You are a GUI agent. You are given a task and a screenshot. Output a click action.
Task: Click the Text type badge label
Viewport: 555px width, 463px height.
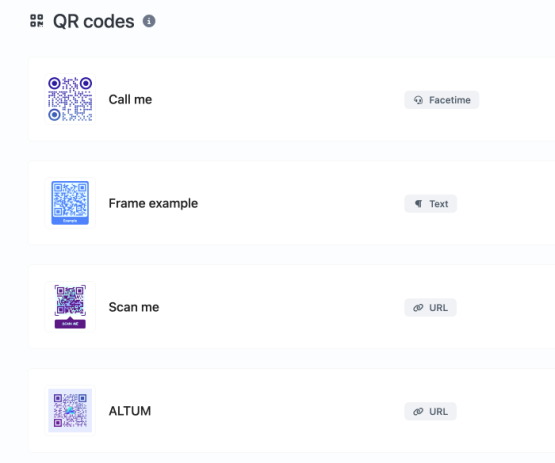point(439,204)
